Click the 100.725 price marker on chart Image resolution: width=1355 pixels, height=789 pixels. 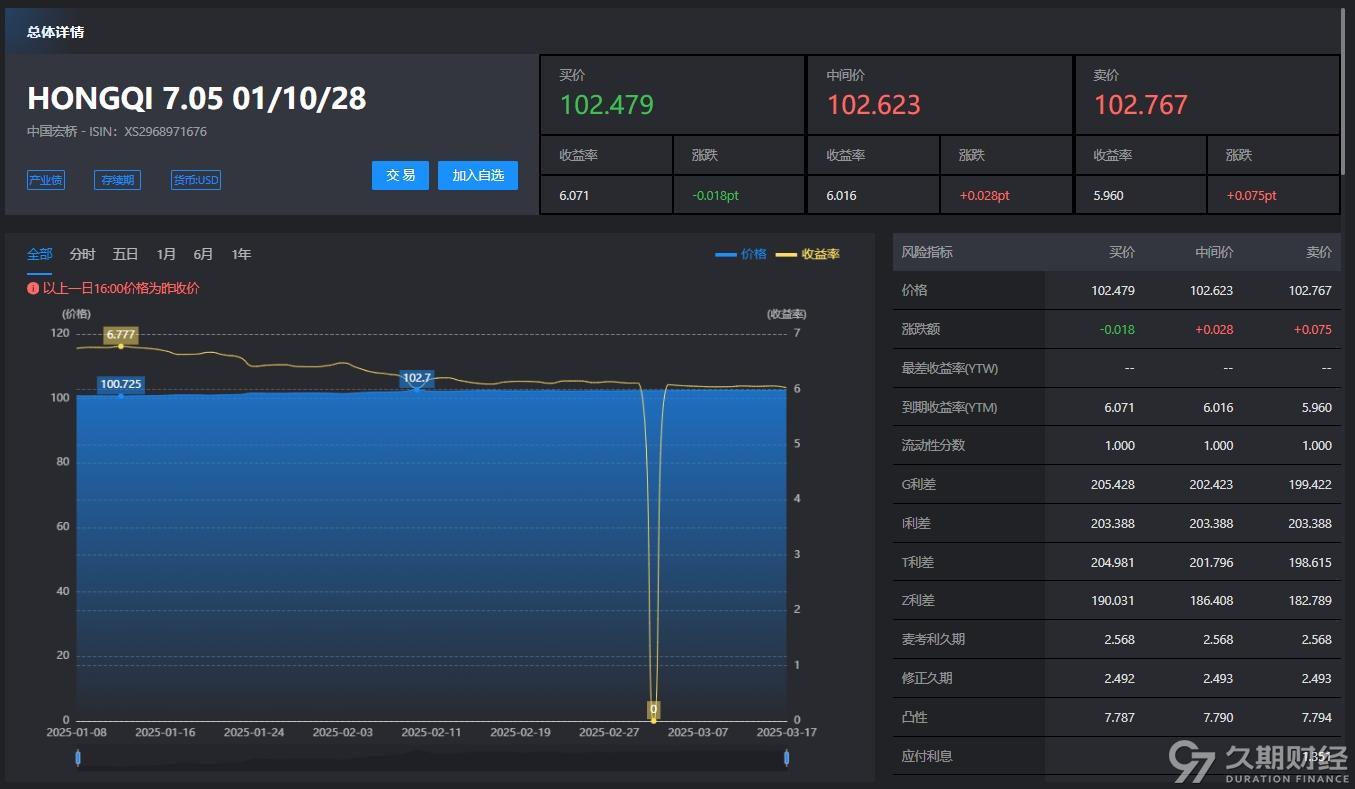[x=121, y=384]
